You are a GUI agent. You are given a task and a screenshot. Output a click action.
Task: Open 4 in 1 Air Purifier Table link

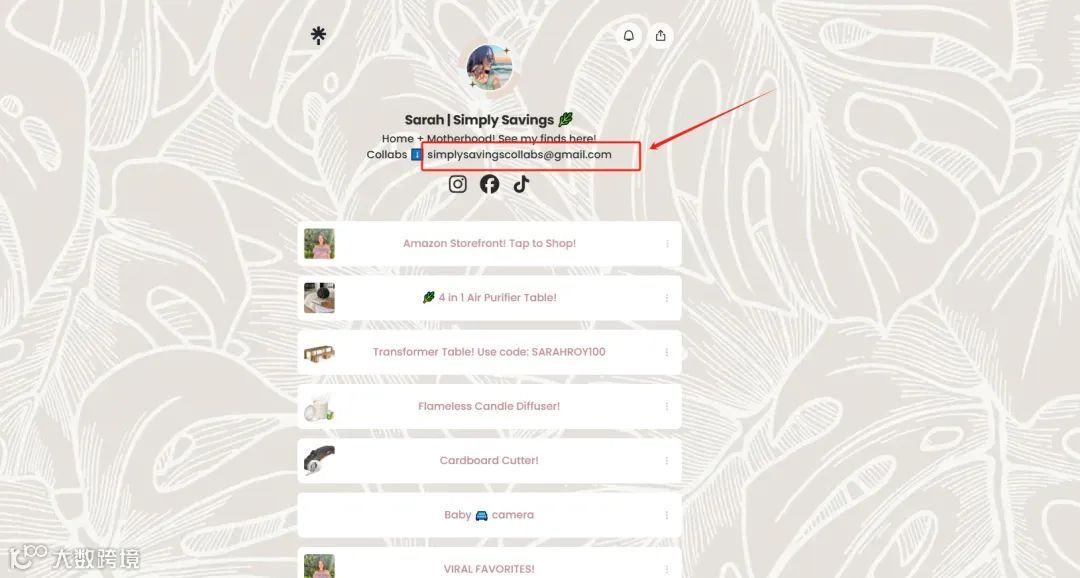(489, 298)
